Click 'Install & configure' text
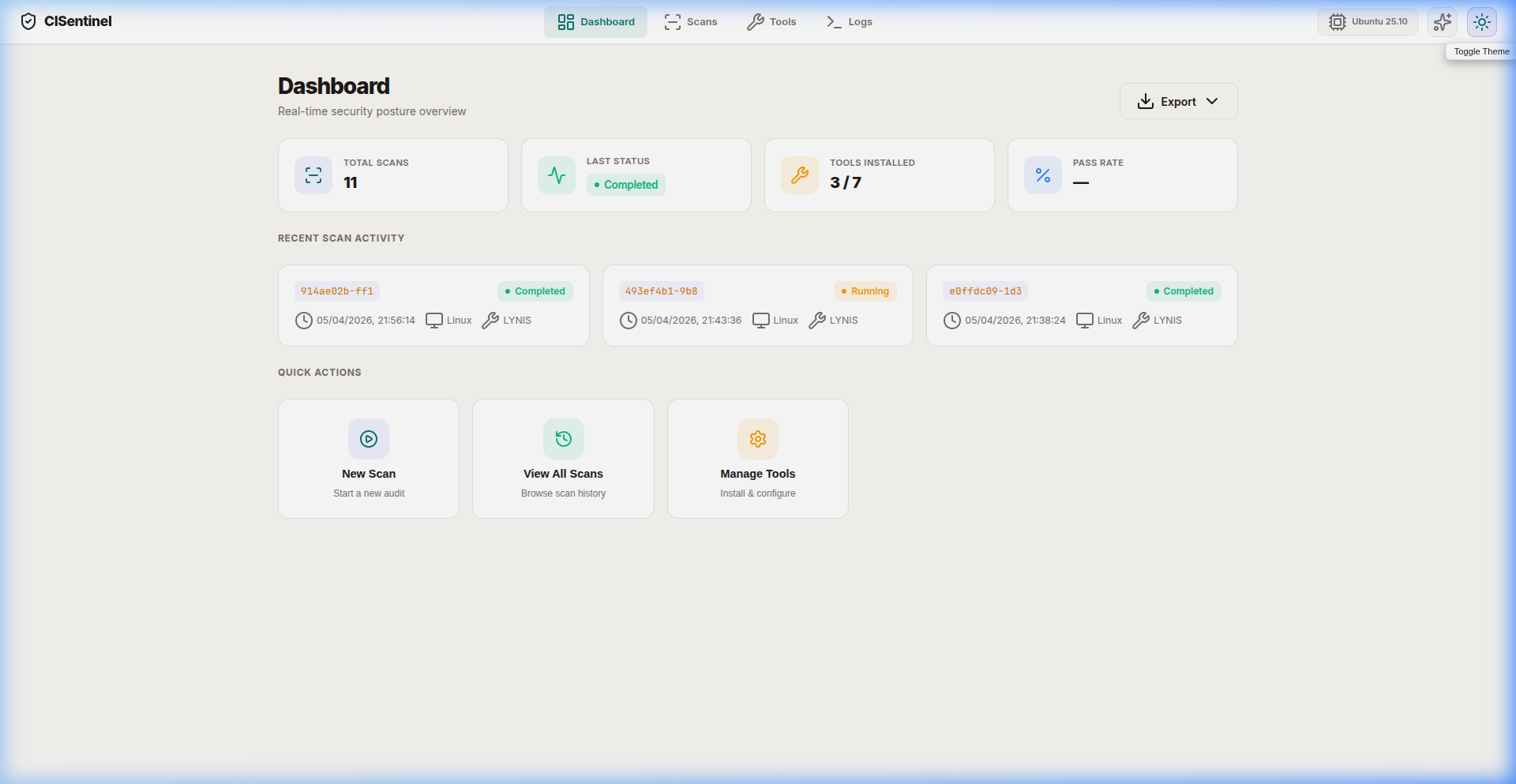The height and width of the screenshot is (784, 1516). (758, 493)
